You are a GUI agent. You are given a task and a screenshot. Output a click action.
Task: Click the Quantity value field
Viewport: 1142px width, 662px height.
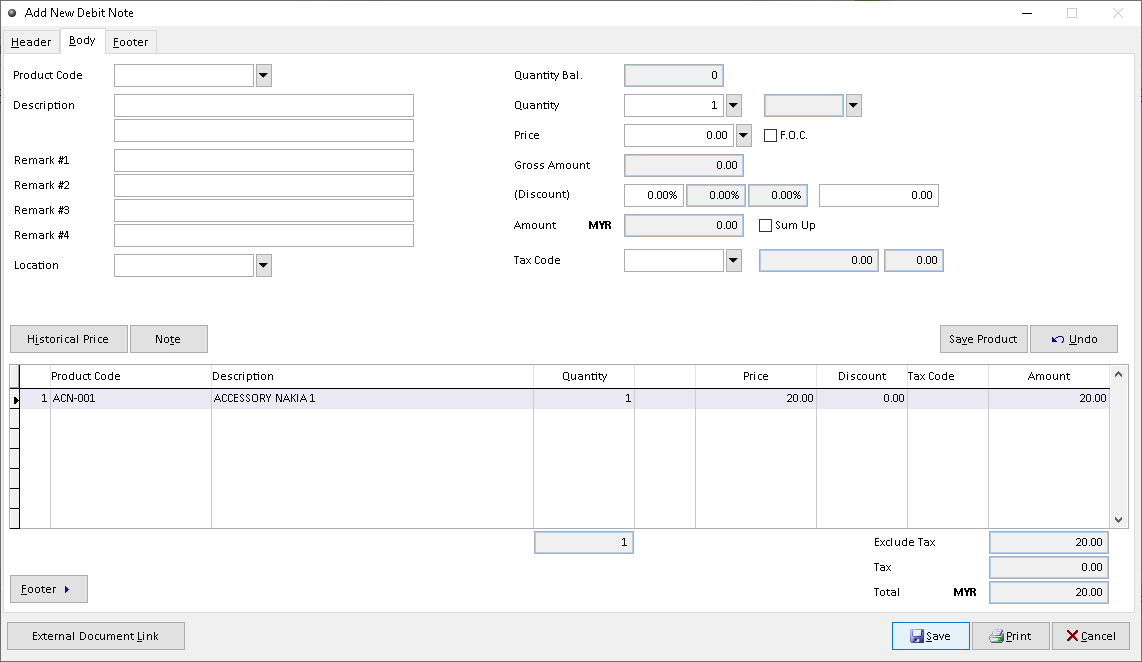[674, 106]
